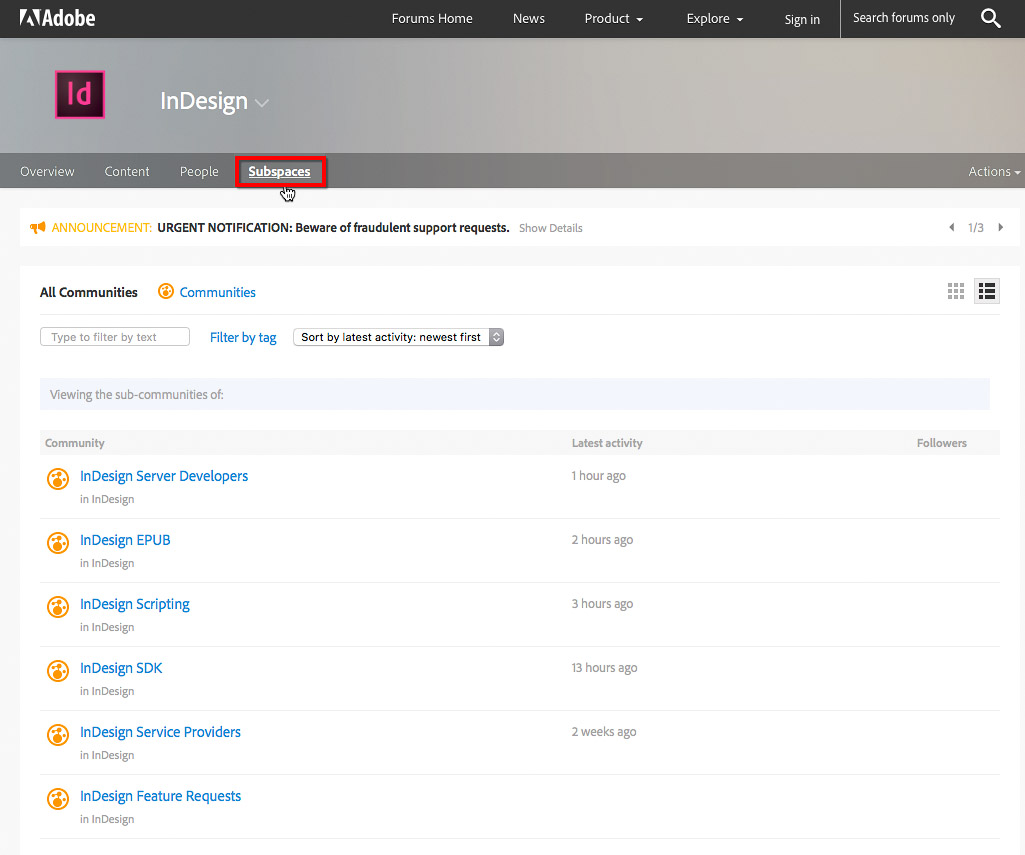Focus the Type to filter by text field

point(115,337)
